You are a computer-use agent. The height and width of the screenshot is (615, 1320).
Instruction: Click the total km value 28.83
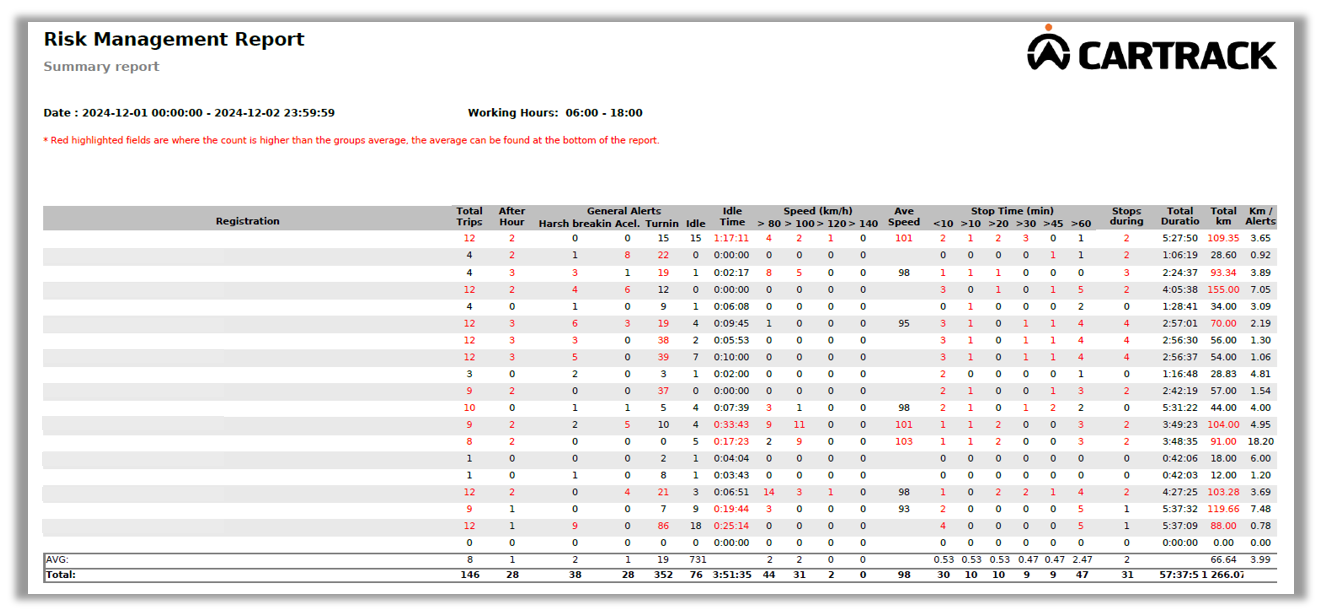(1223, 375)
